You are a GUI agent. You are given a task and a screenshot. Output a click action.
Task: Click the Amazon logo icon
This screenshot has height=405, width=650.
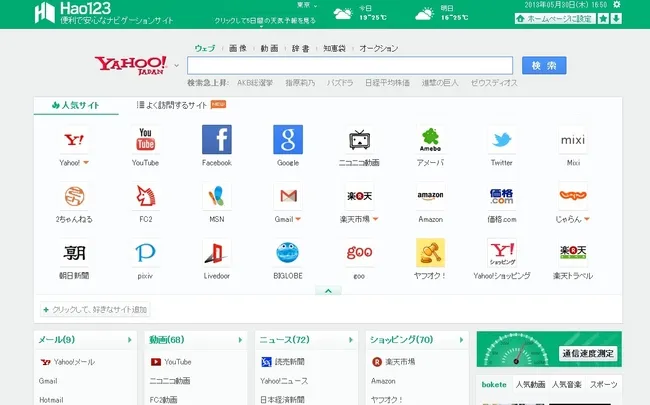pyautogui.click(x=430, y=196)
